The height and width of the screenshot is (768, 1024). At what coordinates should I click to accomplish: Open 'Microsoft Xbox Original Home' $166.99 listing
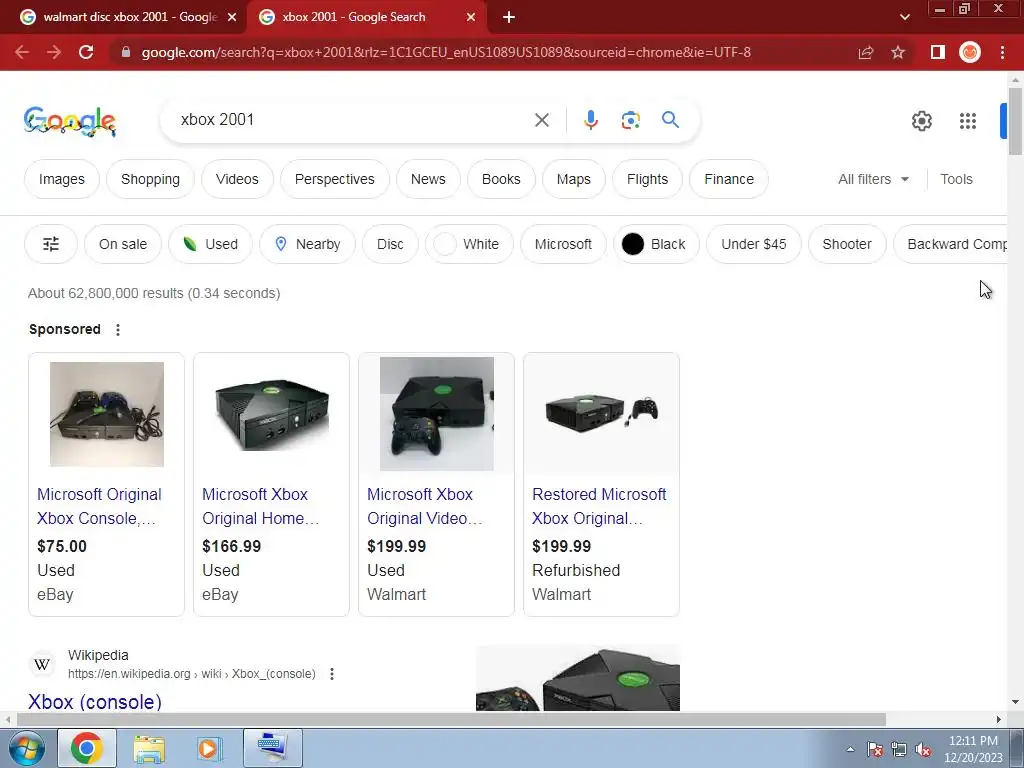tap(261, 506)
